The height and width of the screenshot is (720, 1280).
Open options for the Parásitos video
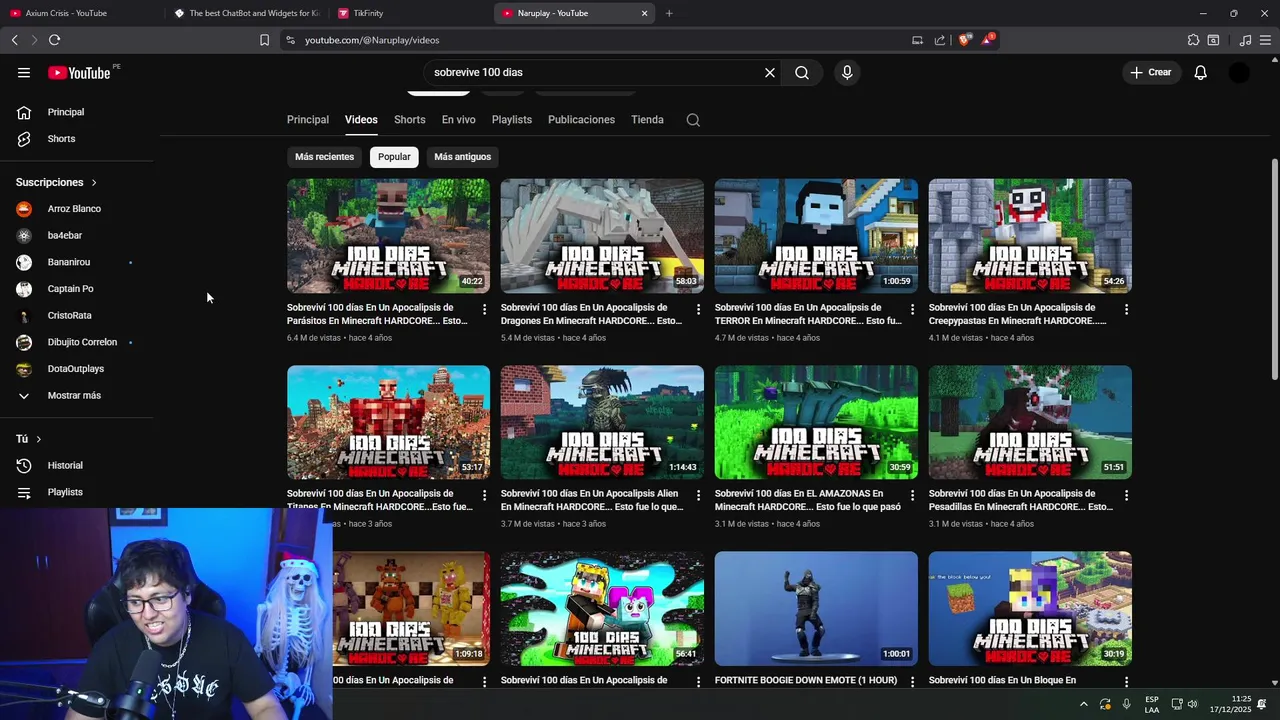[484, 309]
